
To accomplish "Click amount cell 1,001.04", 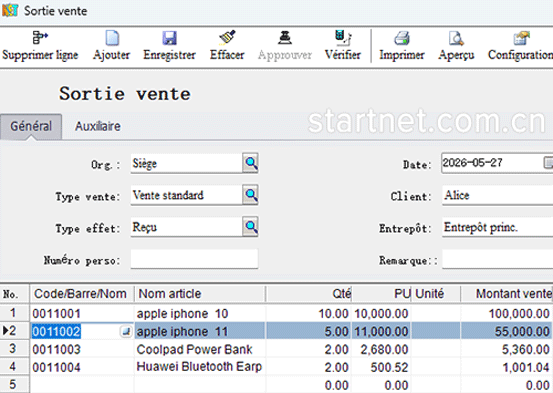I will pyautogui.click(x=507, y=367).
